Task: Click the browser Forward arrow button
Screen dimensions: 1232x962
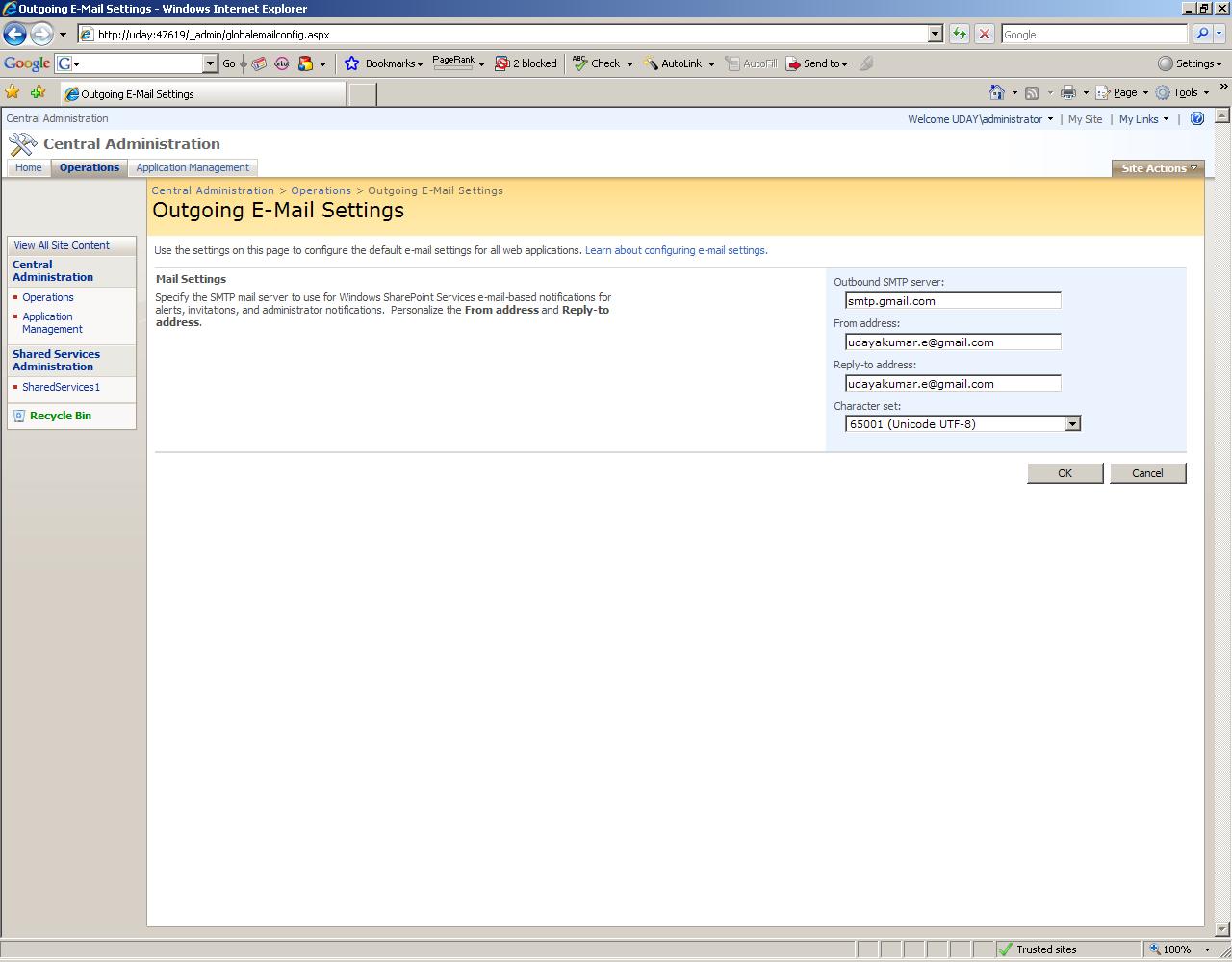Action: click(x=40, y=34)
